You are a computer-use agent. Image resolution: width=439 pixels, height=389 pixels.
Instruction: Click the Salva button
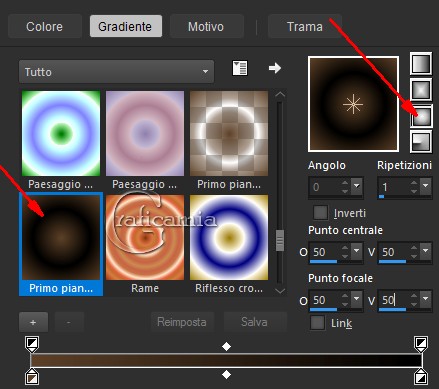(255, 322)
